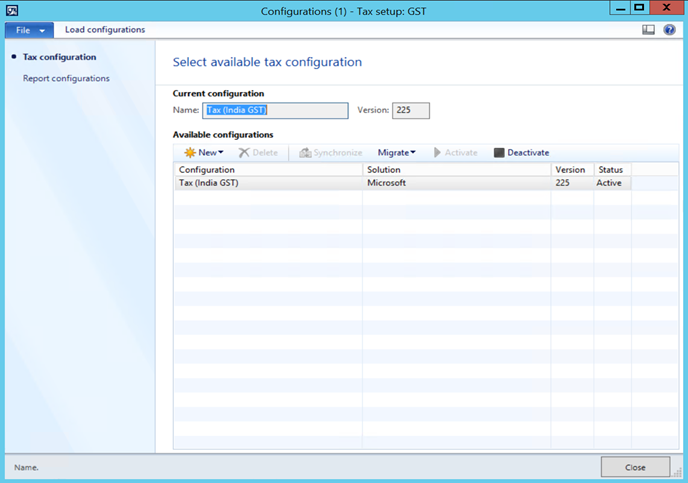688x483 pixels.
Task: Click the Version field showing 225
Action: pyautogui.click(x=411, y=111)
